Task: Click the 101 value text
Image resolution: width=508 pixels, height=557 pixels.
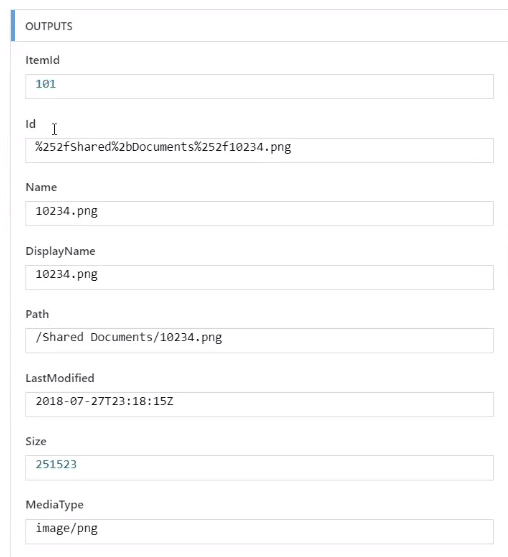Action: coord(45,84)
